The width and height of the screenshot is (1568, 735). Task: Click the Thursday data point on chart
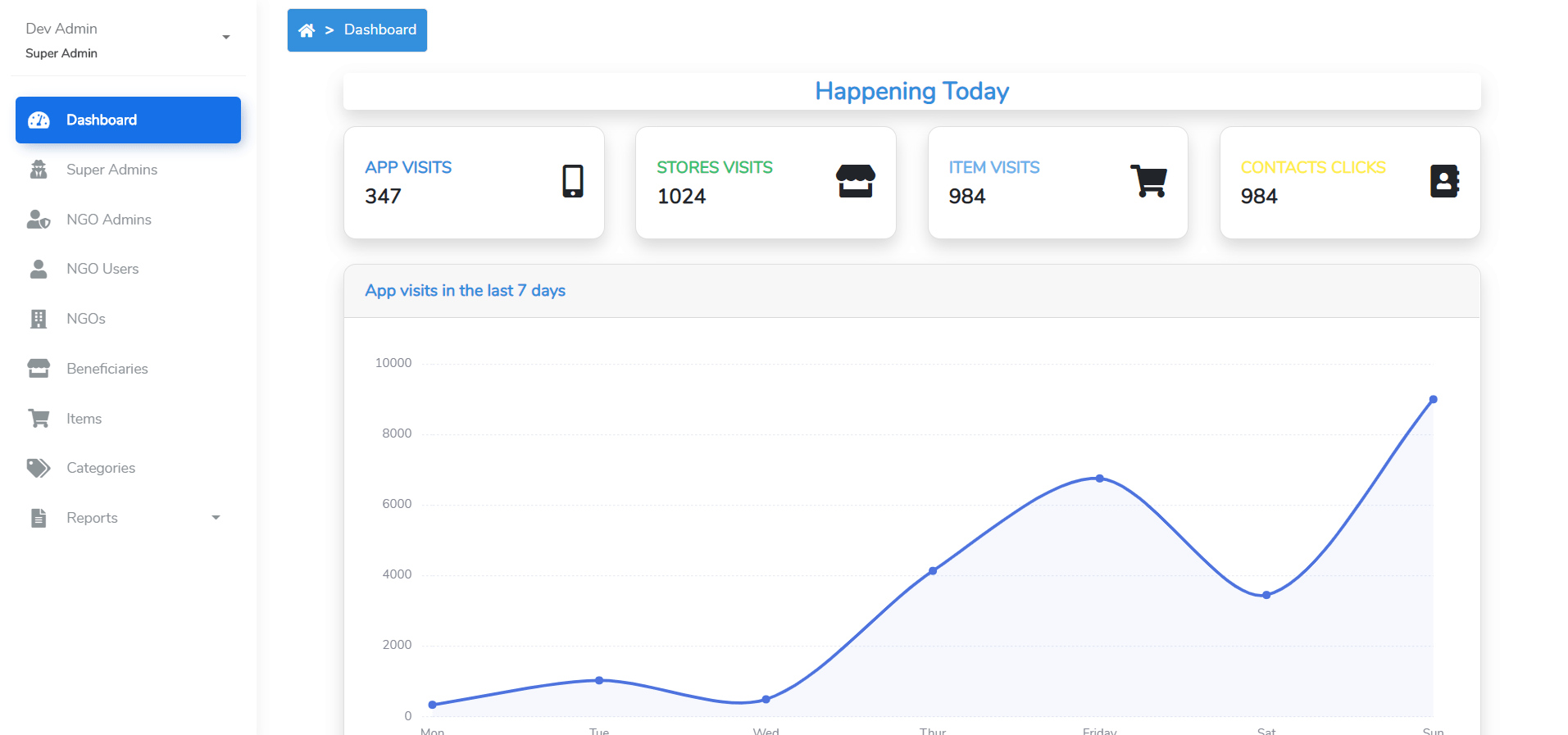[933, 571]
